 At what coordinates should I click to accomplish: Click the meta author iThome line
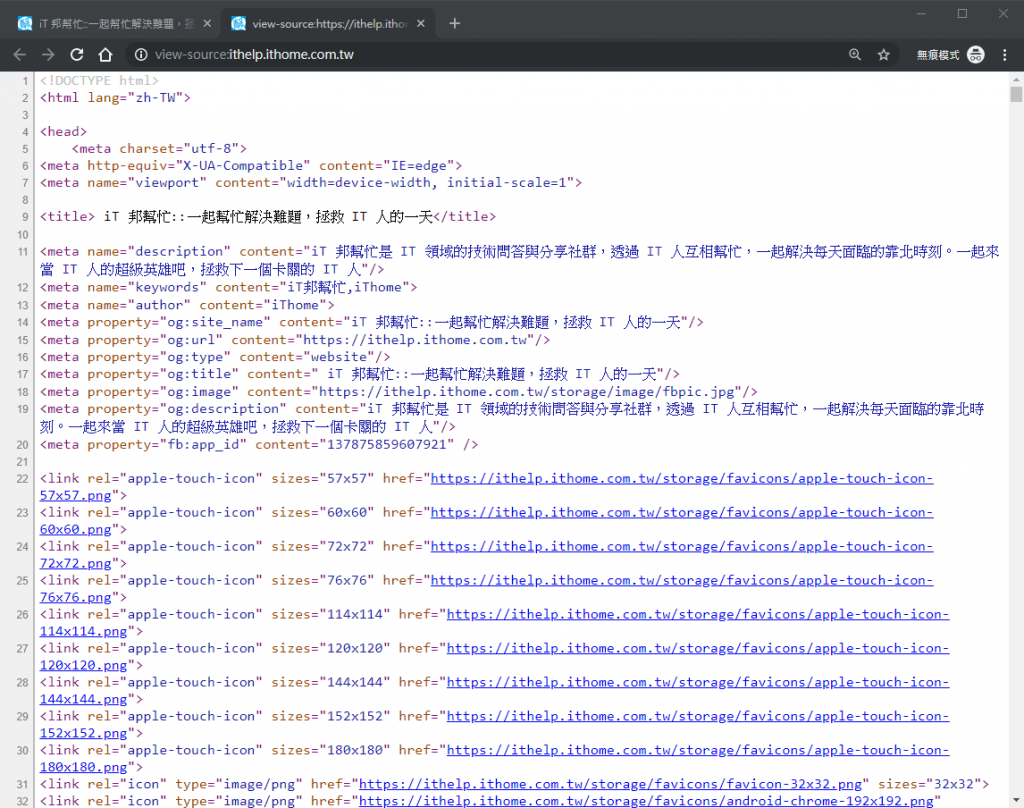pyautogui.click(x=187, y=305)
